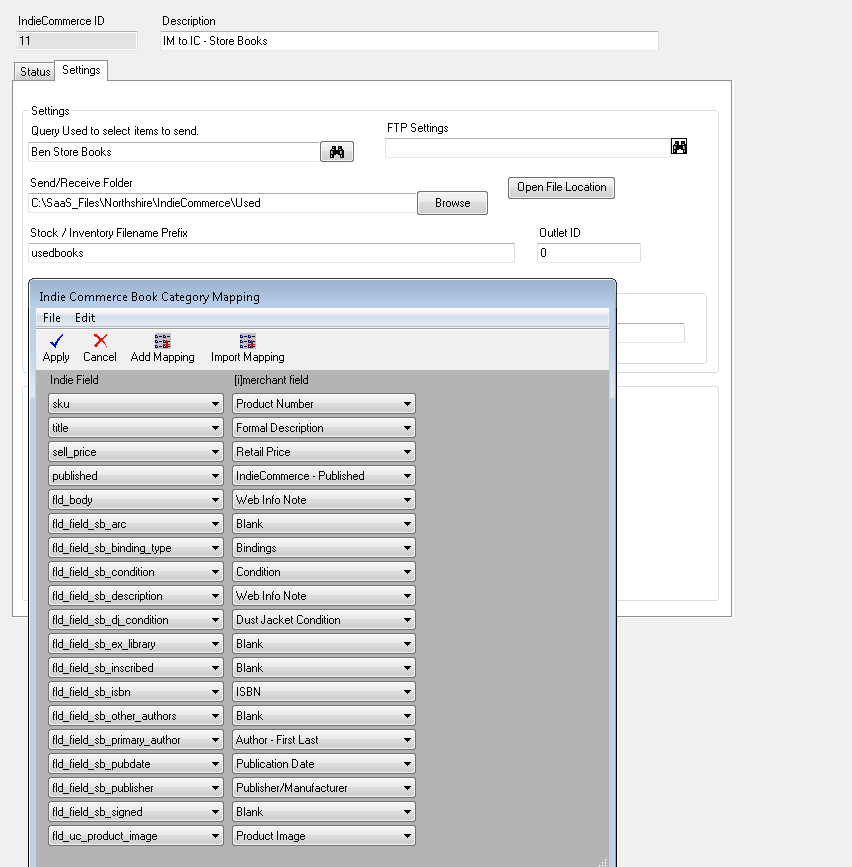
Task: Click the Browse button
Action: click(x=452, y=203)
